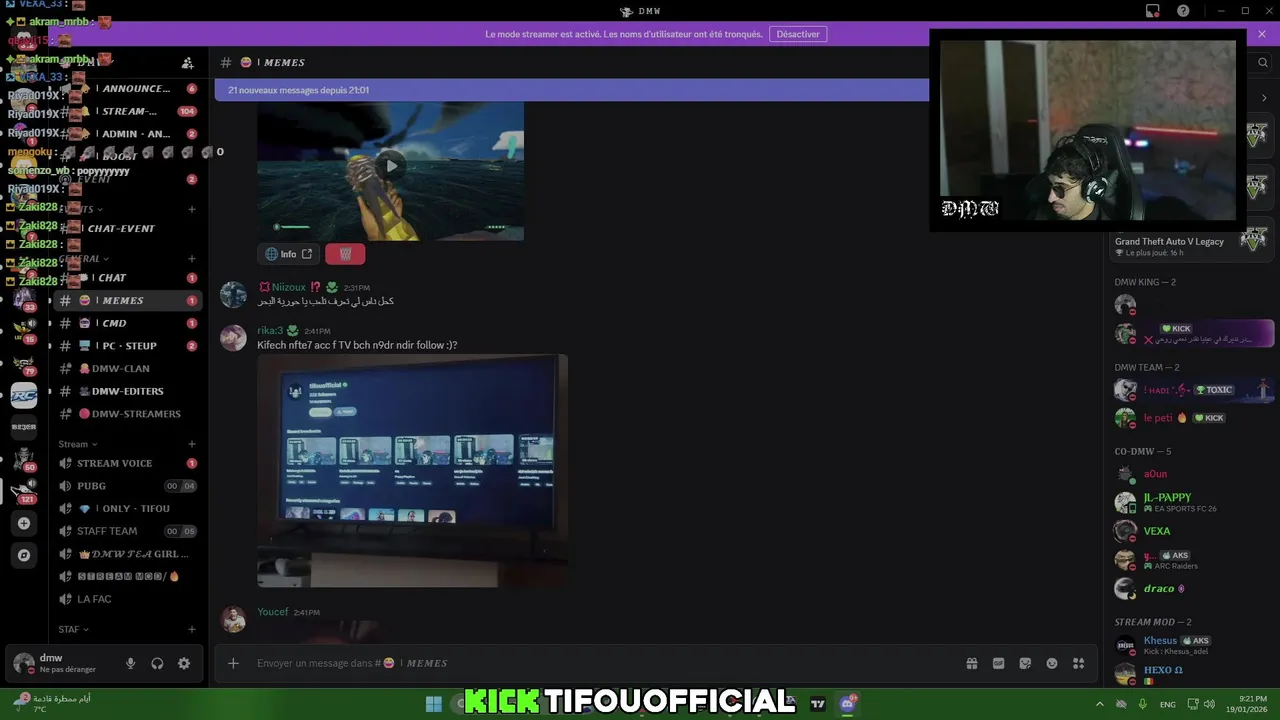Open the TV screen photo attachment
This screenshot has width=1280, height=720.
click(x=412, y=471)
